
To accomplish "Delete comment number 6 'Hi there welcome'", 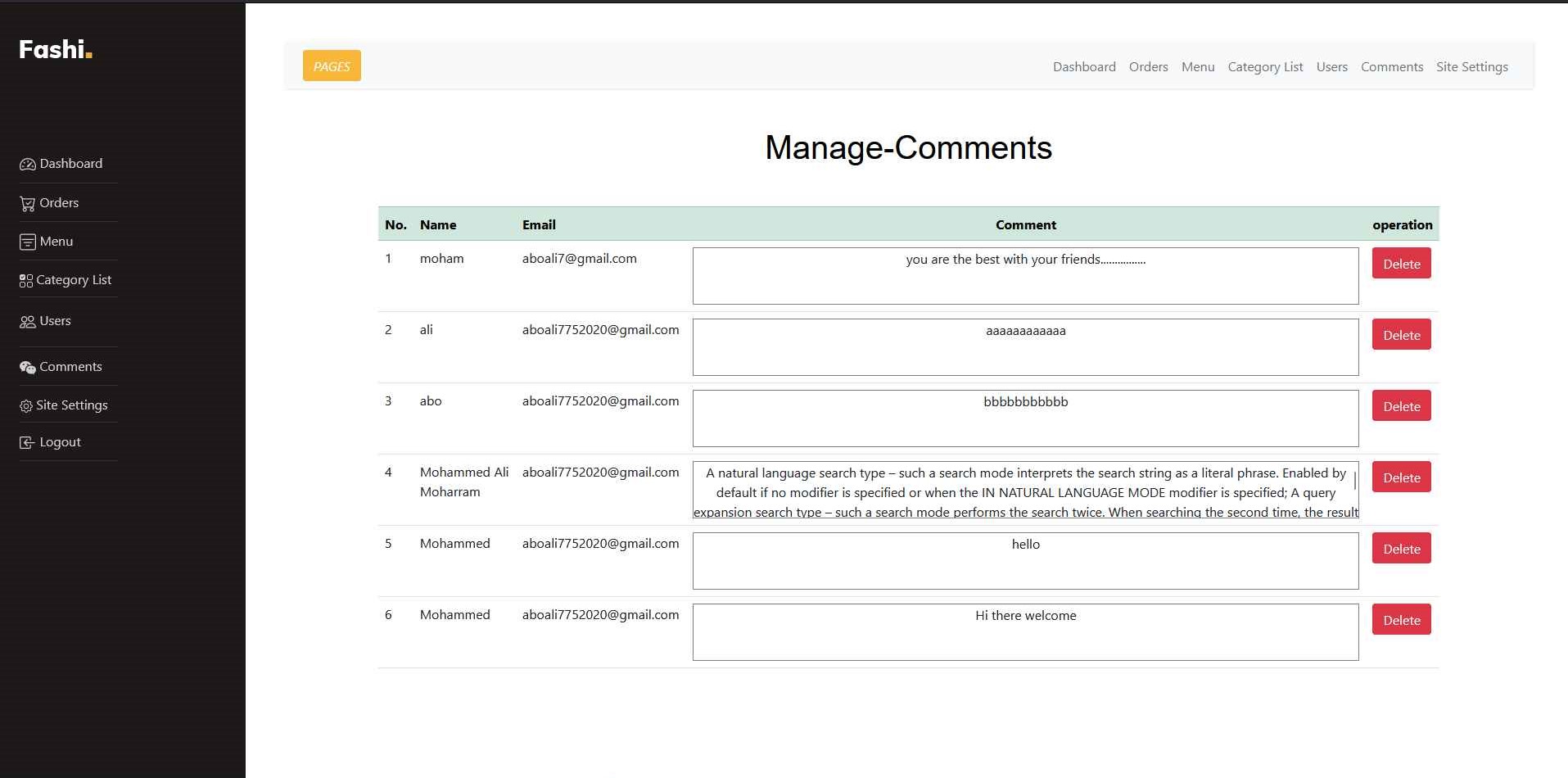I will pos(1401,620).
